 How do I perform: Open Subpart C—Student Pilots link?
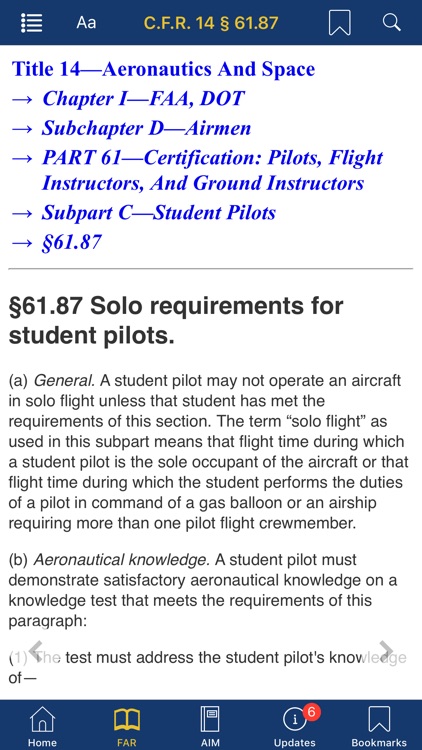click(x=159, y=212)
